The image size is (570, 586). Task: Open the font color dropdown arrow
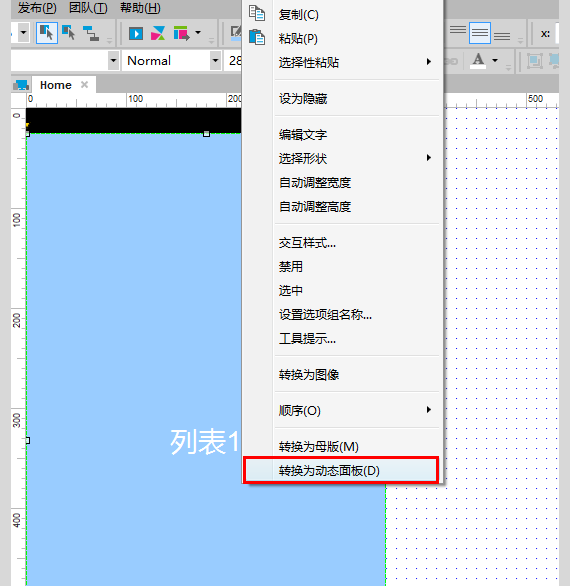pos(495,60)
